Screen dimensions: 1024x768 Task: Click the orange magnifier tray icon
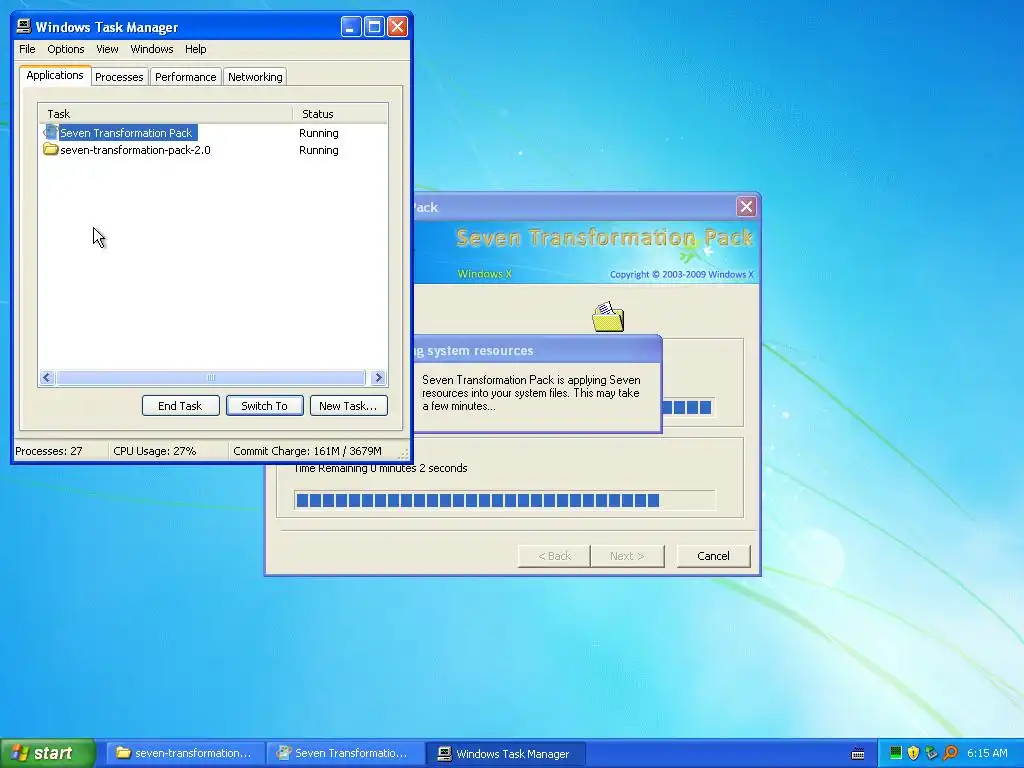pyautogui.click(x=950, y=753)
